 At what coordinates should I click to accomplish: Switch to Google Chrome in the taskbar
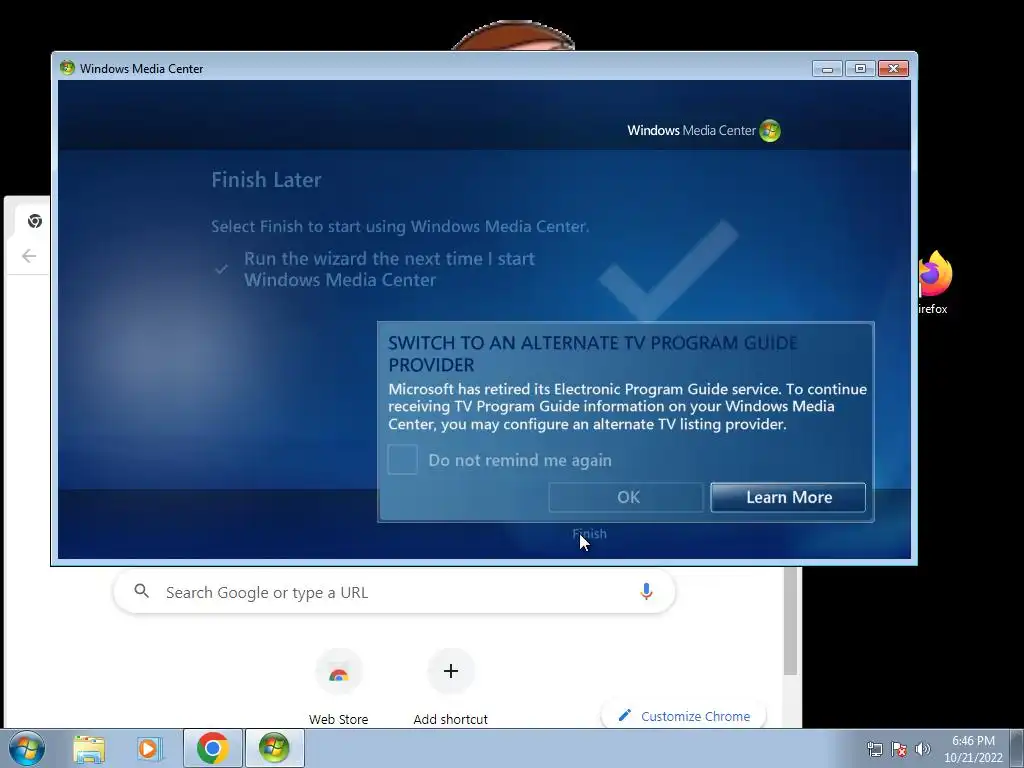[x=213, y=748]
